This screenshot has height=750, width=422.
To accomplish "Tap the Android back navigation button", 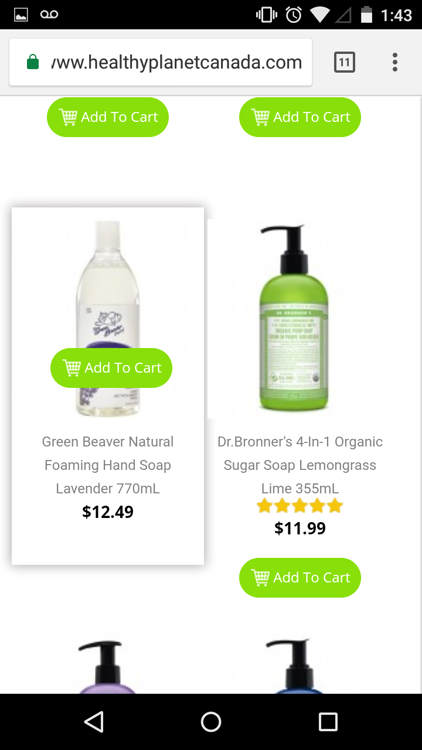I will [x=94, y=721].
